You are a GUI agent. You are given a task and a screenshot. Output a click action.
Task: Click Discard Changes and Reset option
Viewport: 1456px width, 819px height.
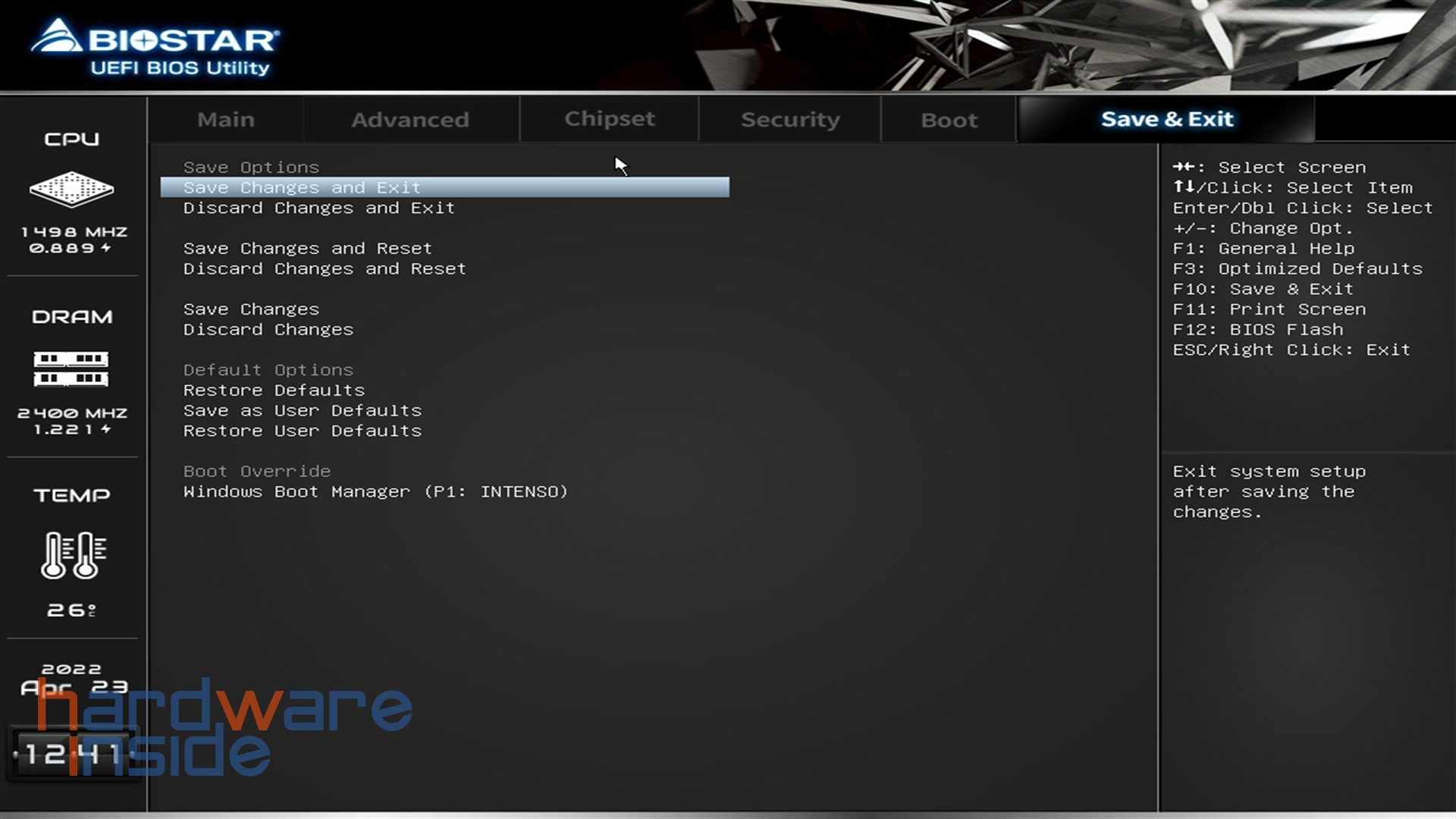(x=324, y=268)
